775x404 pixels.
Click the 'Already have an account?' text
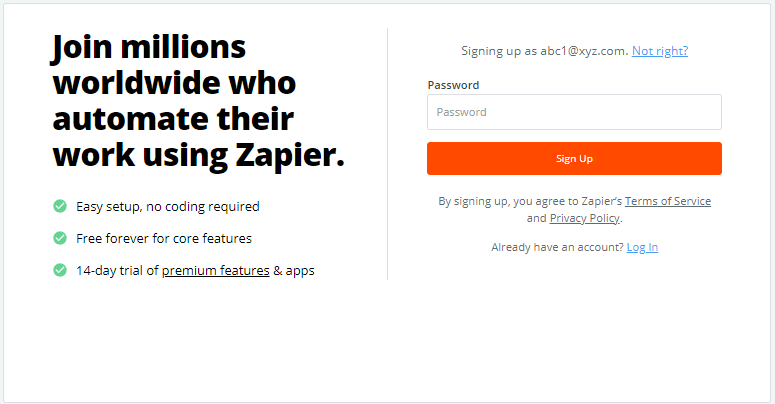point(557,247)
